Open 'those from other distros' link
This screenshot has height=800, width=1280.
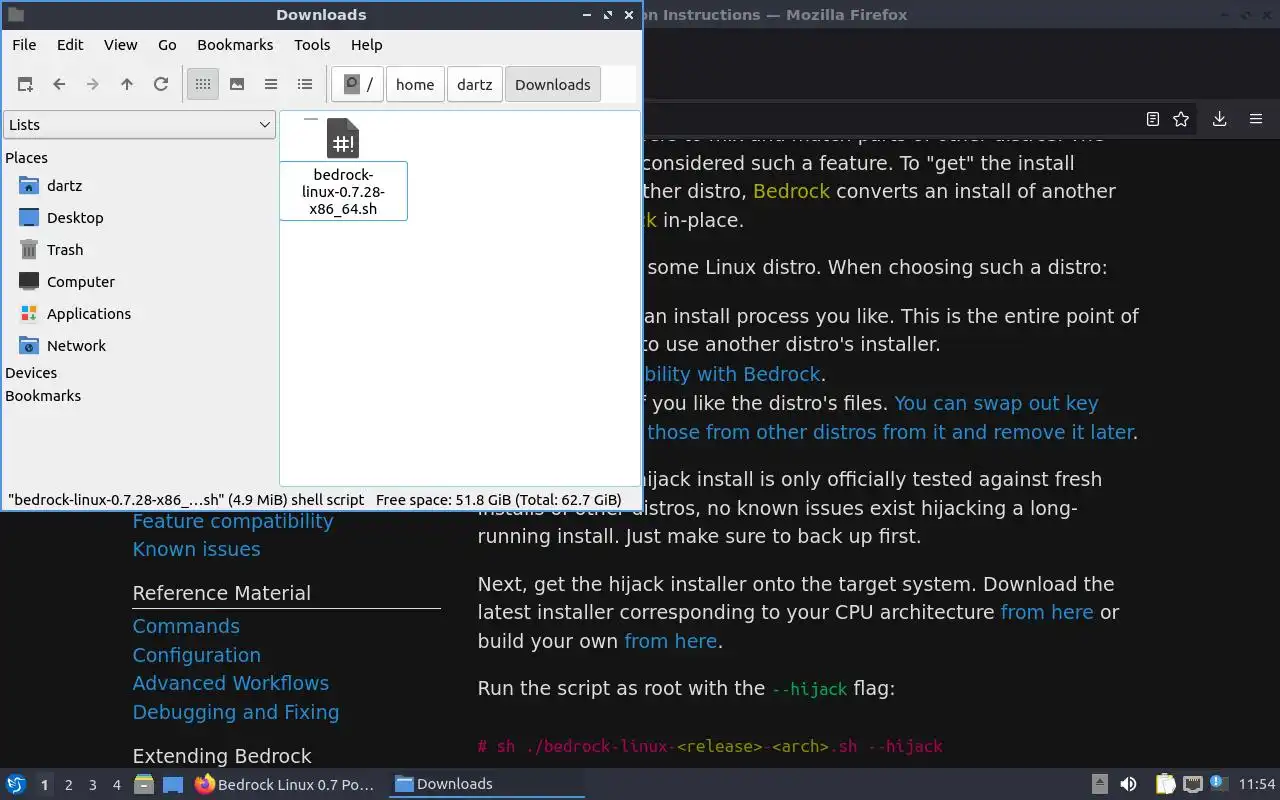[890, 432]
